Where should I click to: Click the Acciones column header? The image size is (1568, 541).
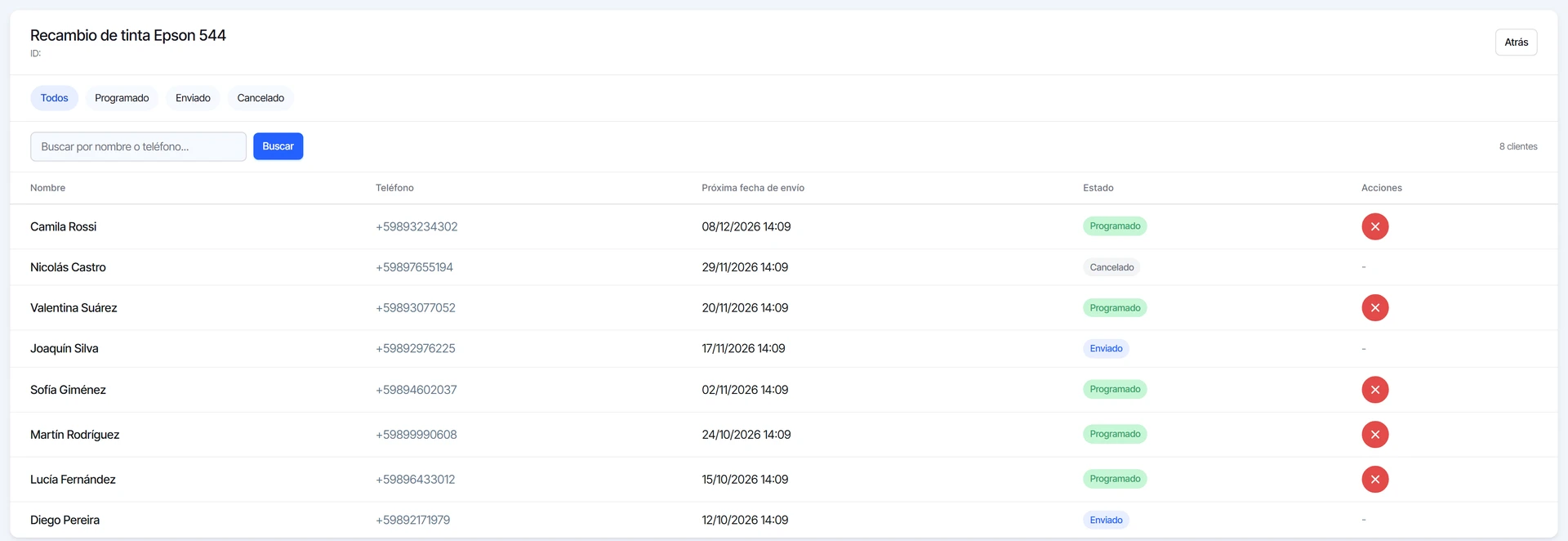[1382, 188]
